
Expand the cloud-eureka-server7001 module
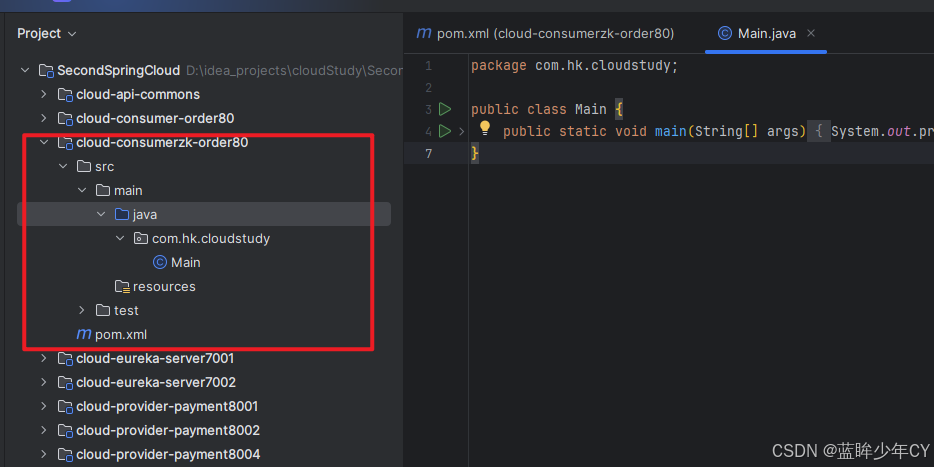tap(43, 358)
